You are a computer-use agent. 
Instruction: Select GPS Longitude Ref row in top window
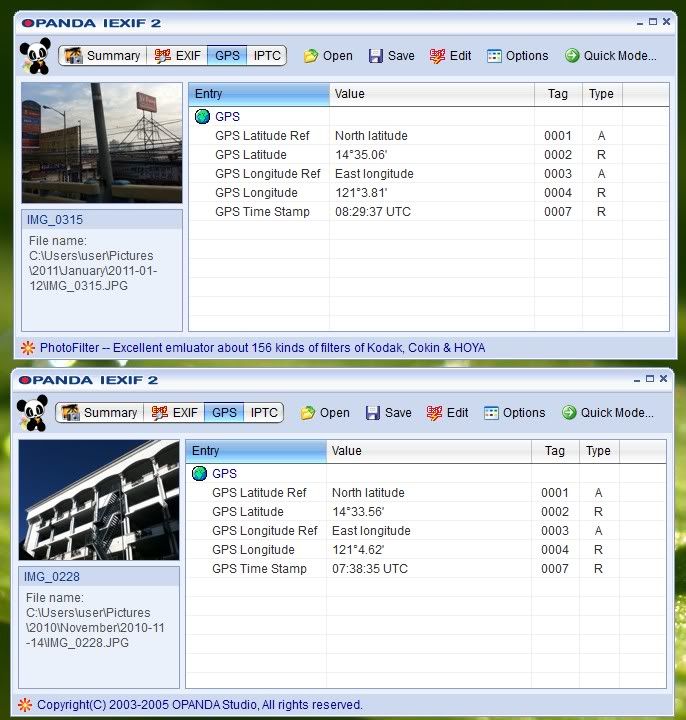click(x=429, y=174)
